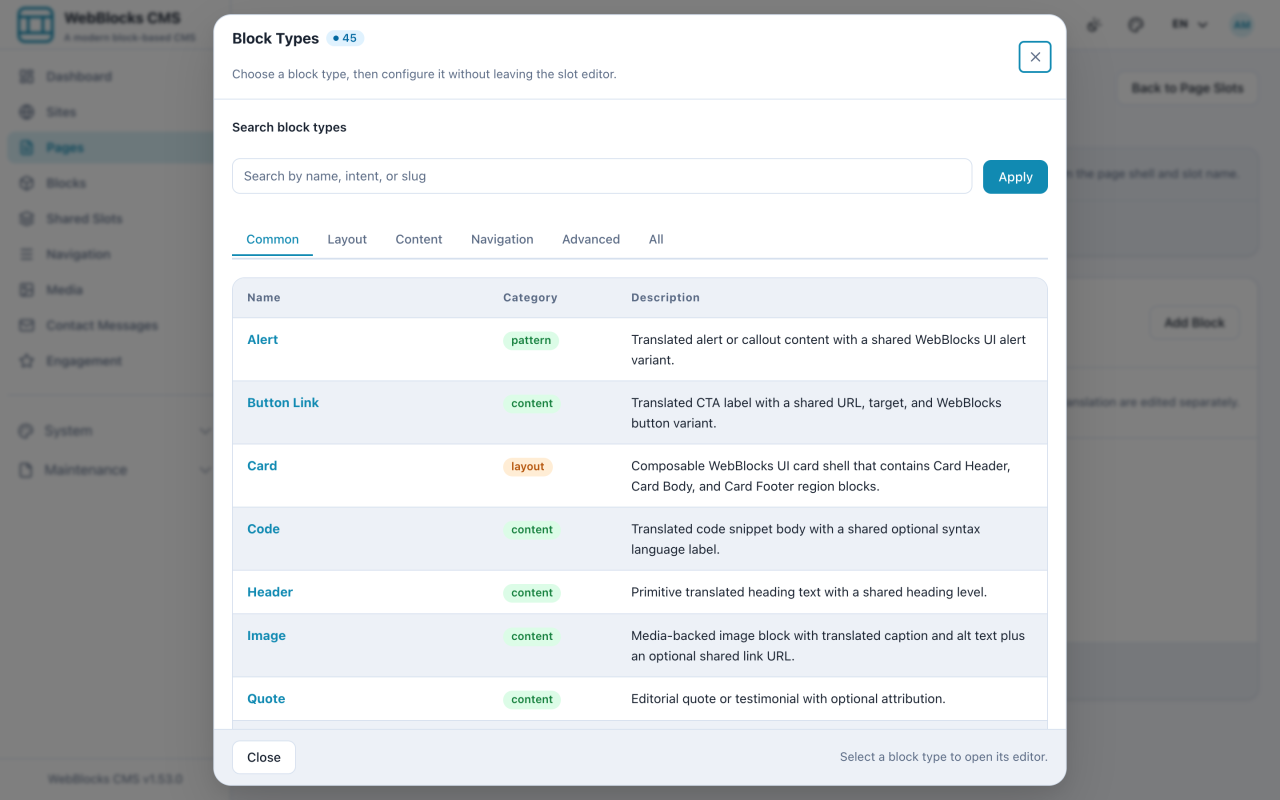Click the Quote row description text
Image resolution: width=1280 pixels, height=800 pixels.
(788, 699)
